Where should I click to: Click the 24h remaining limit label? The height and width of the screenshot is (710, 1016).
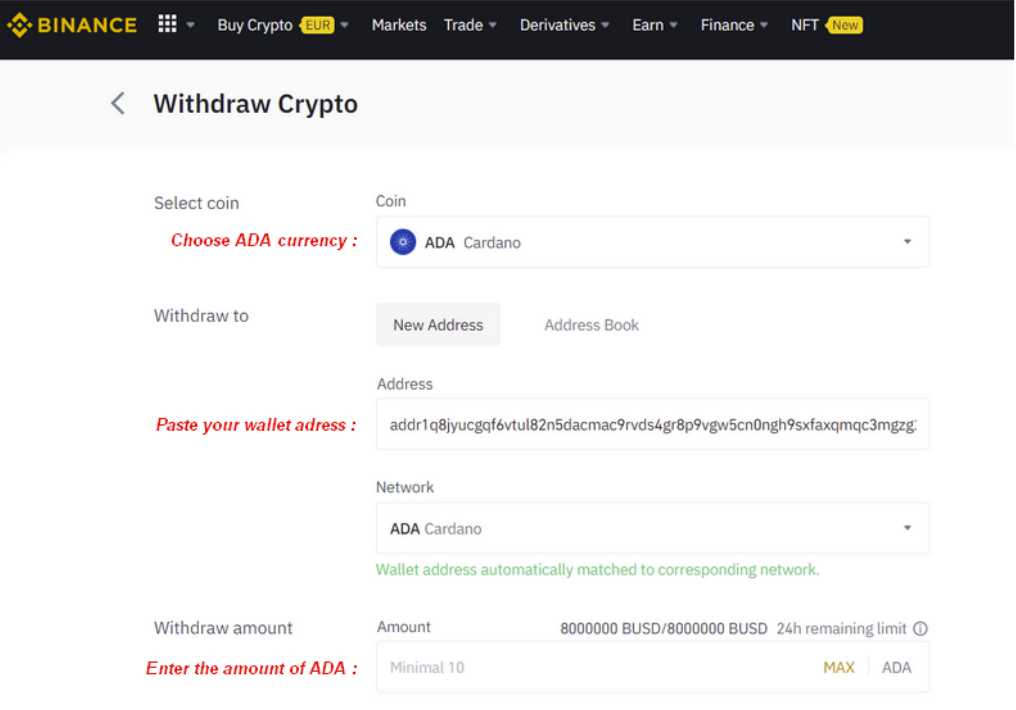tap(841, 628)
